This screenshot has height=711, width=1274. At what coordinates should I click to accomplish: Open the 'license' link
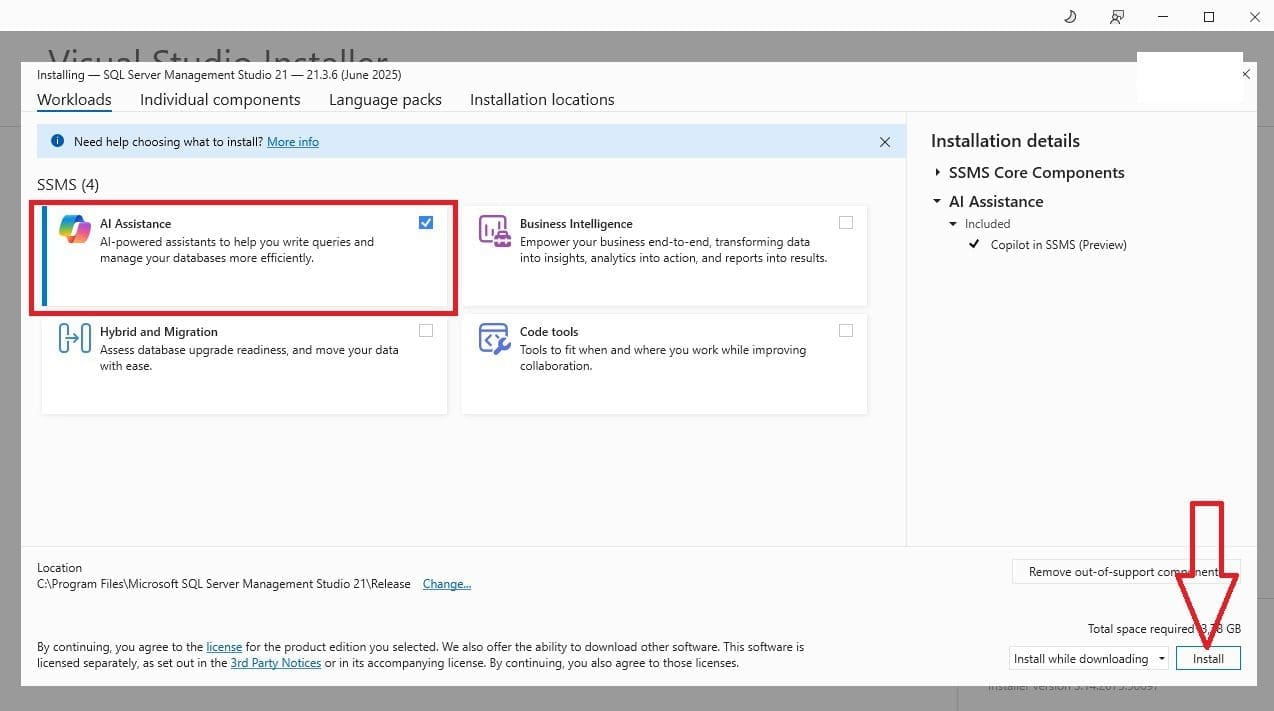[x=224, y=647]
